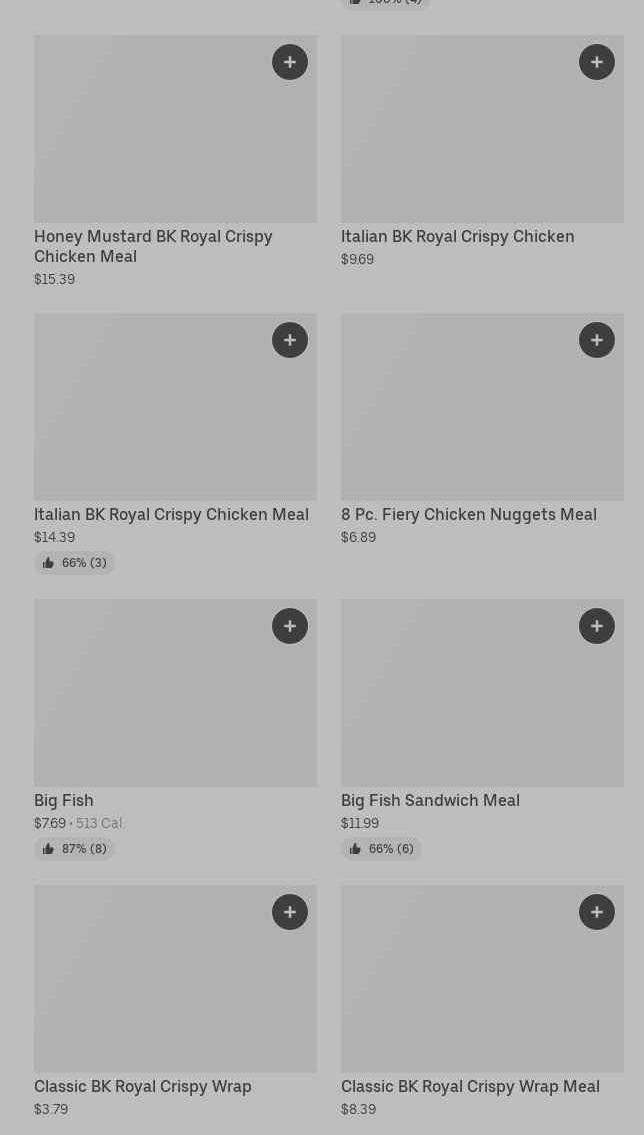Screen dimensions: 644x1135
Task: Open Italian BK Royal Crispy Chicken title
Action: click(x=457, y=237)
